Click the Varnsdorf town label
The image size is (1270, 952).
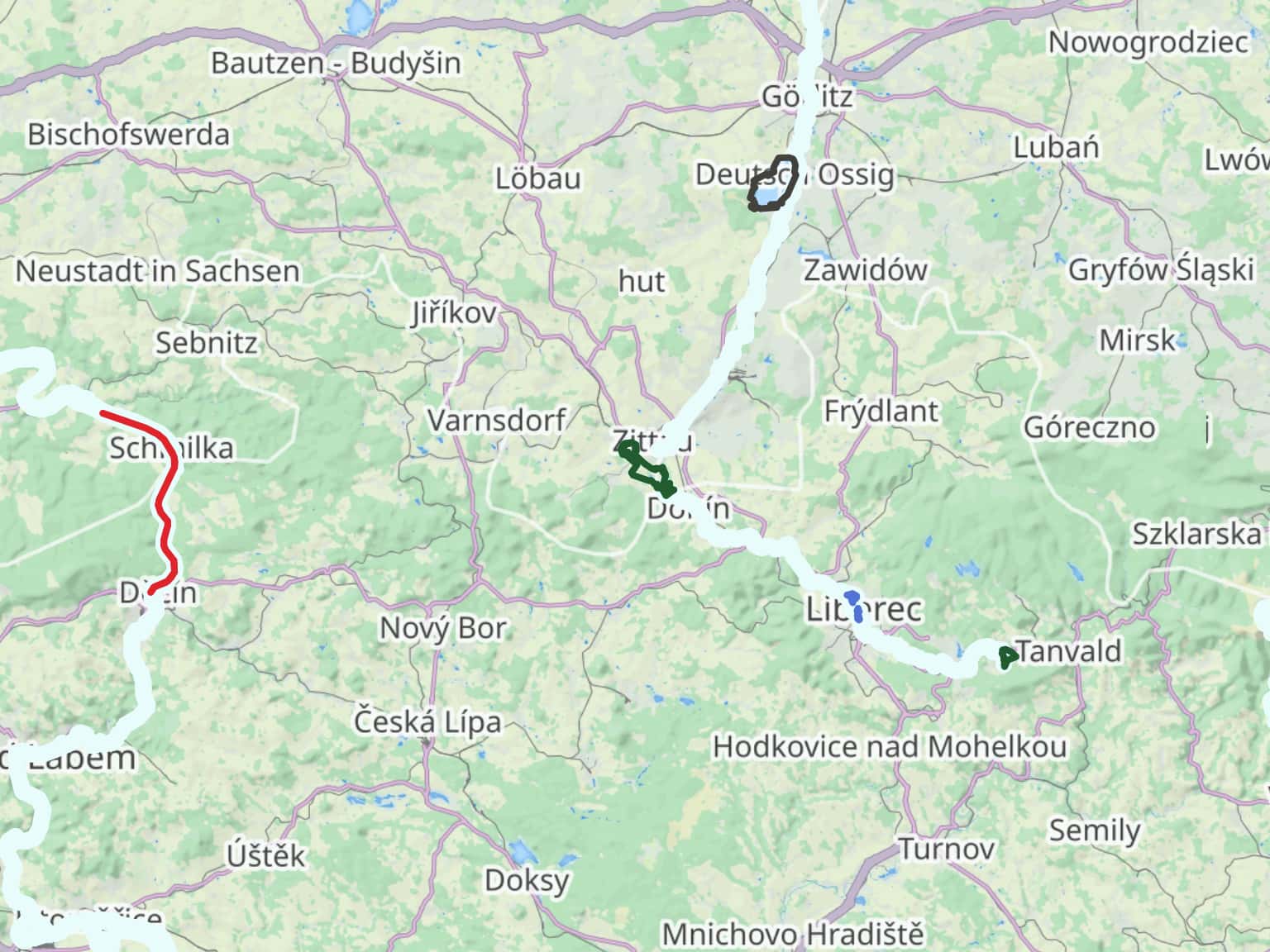pyautogui.click(x=497, y=420)
